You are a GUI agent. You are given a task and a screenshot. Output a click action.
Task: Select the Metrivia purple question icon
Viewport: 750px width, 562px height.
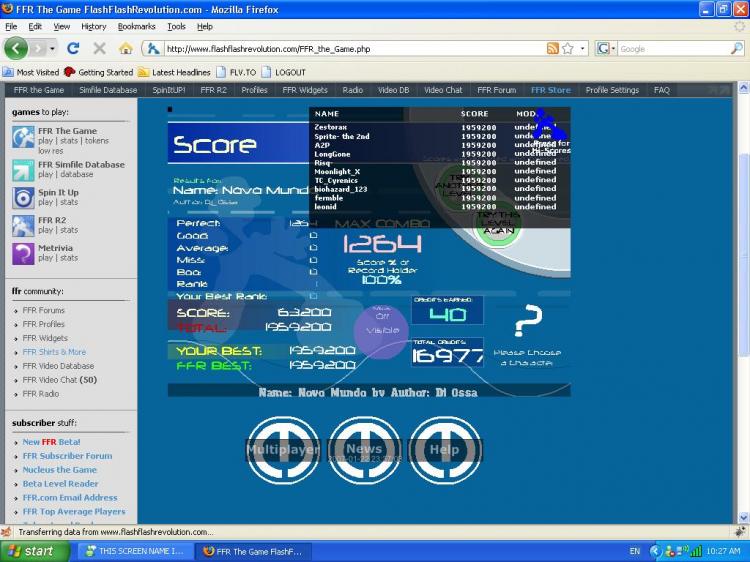(23, 253)
